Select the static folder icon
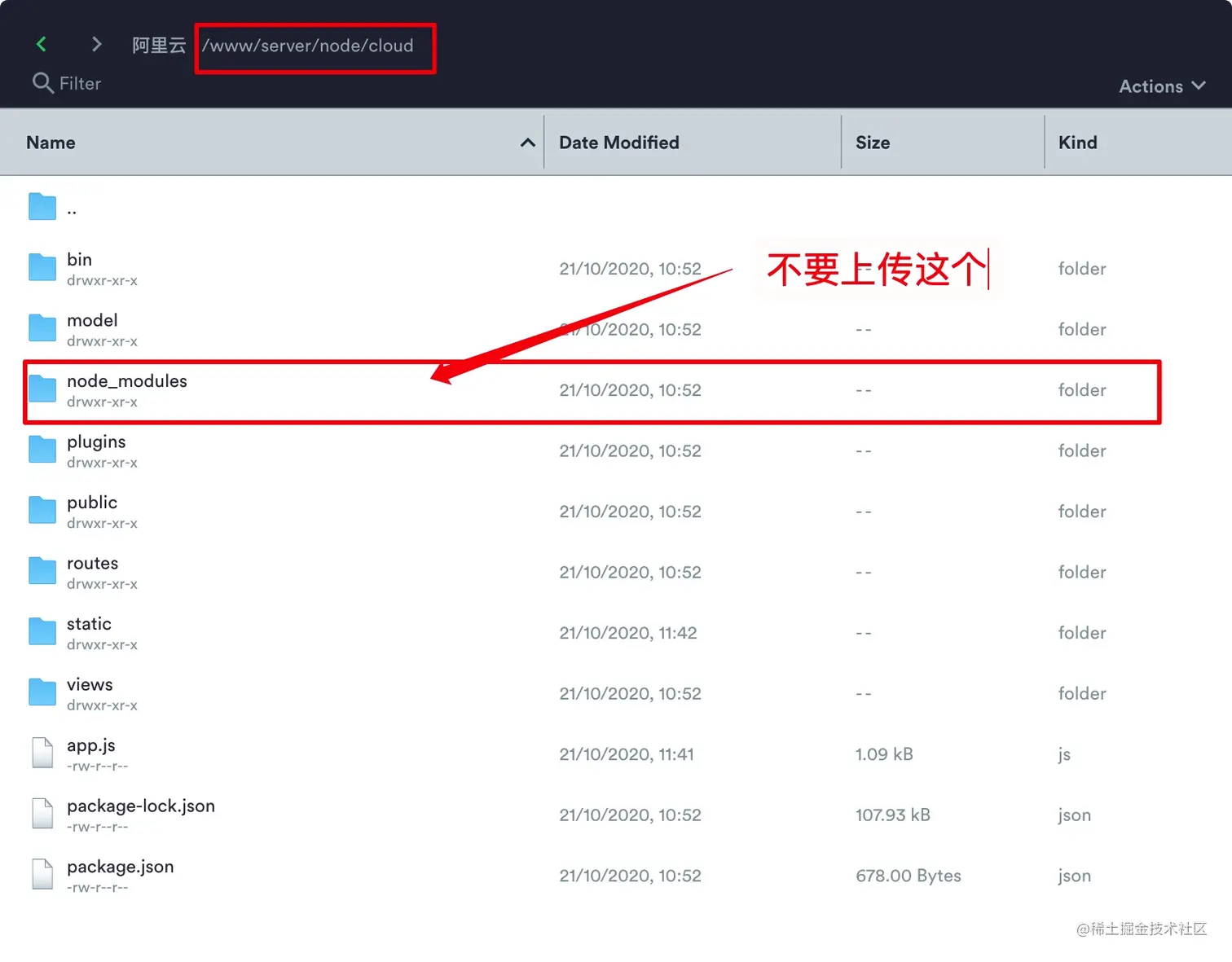1232x962 pixels. click(42, 631)
